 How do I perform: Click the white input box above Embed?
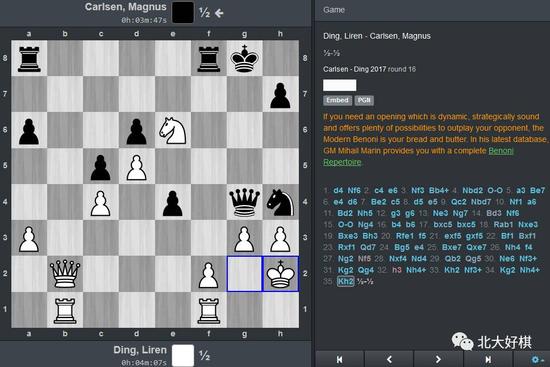coord(340,85)
